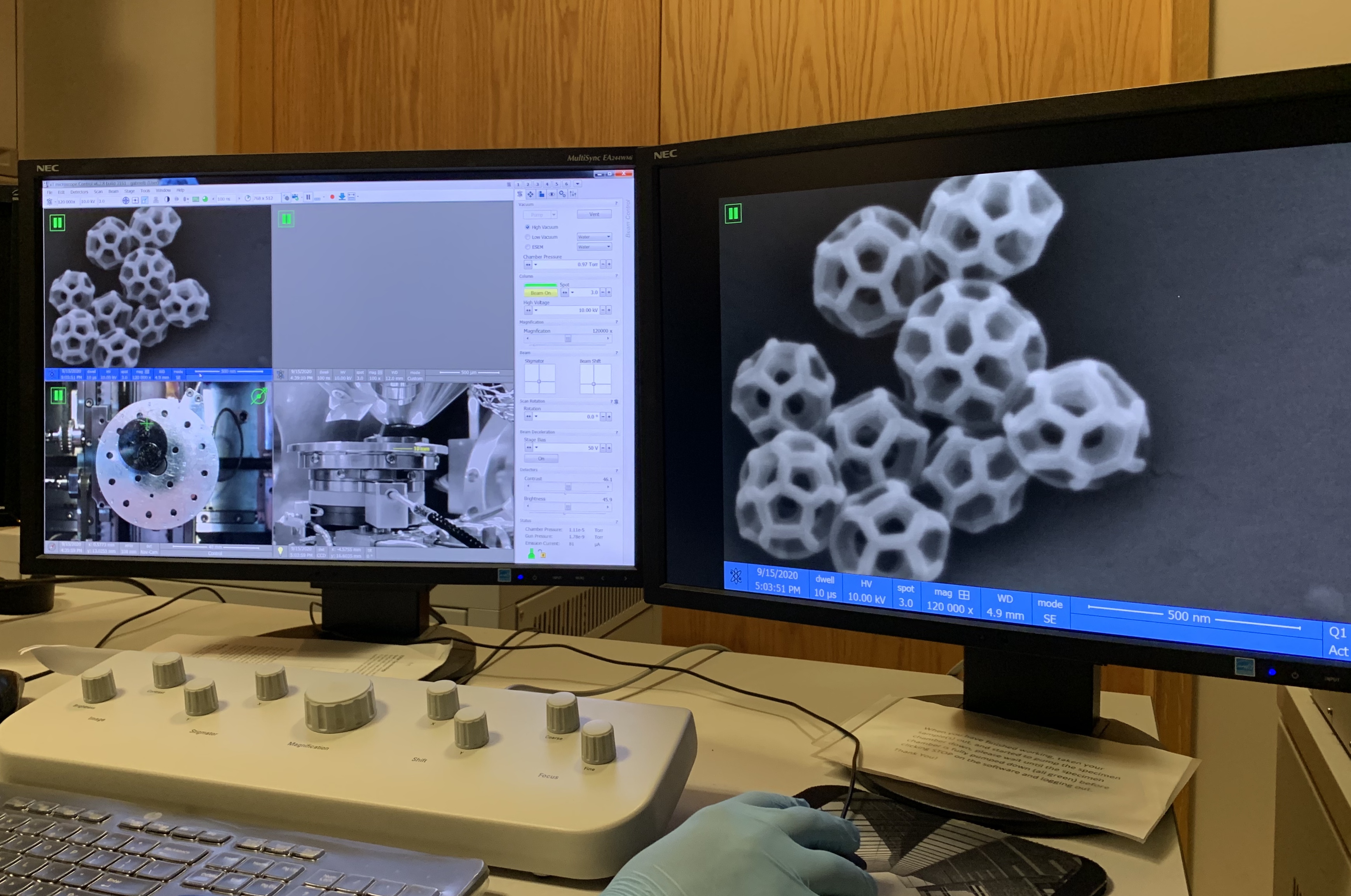
Task: Open the navigation arrows page icon
Action: pyautogui.click(x=531, y=194)
